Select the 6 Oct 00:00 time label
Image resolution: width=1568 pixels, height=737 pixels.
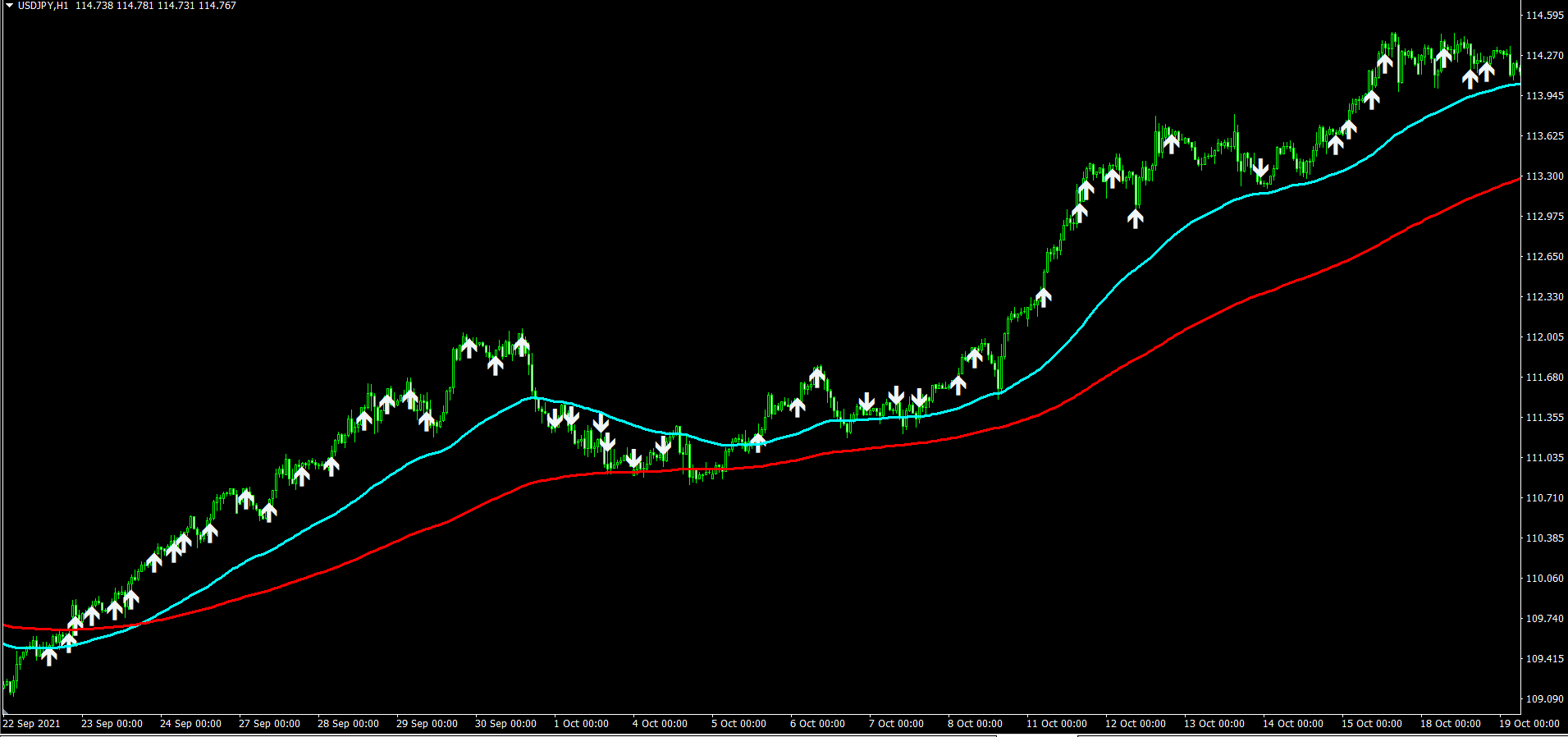(x=817, y=724)
